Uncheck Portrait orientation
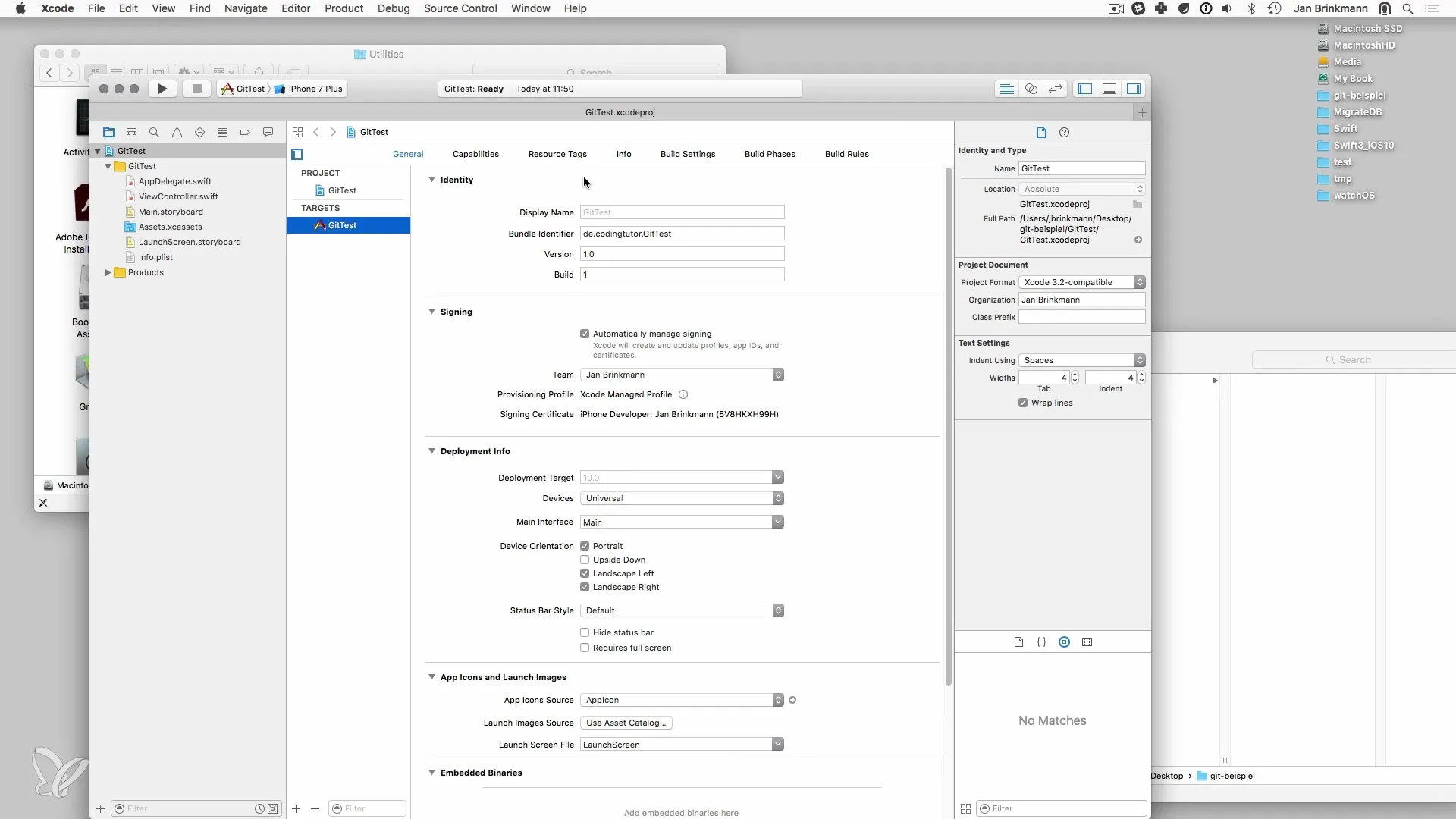The image size is (1456, 819). 585,546
